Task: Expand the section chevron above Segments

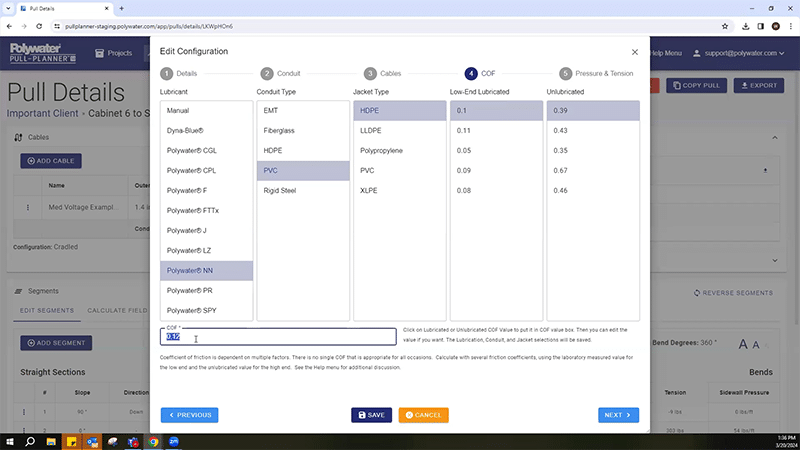Action: (x=774, y=260)
